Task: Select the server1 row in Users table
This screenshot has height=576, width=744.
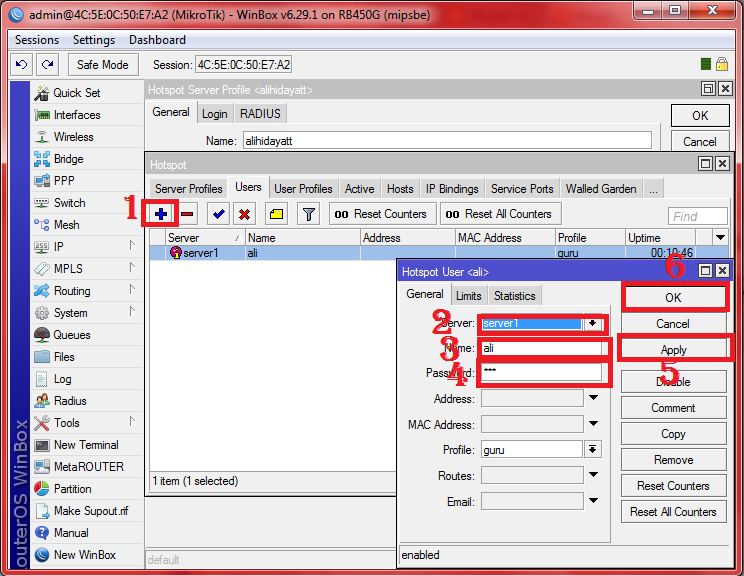Action: coord(439,253)
